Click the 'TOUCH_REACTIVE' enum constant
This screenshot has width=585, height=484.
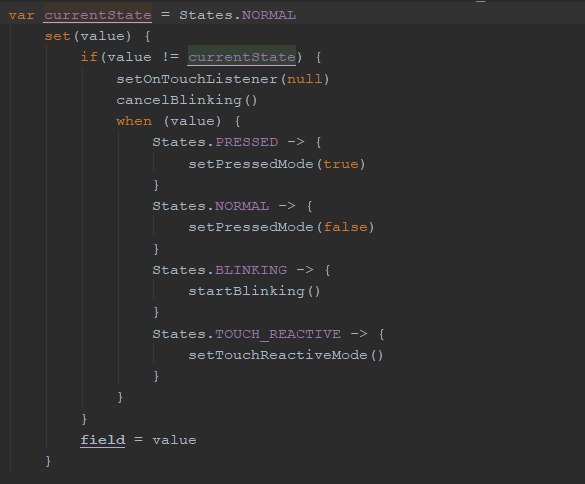(278, 334)
